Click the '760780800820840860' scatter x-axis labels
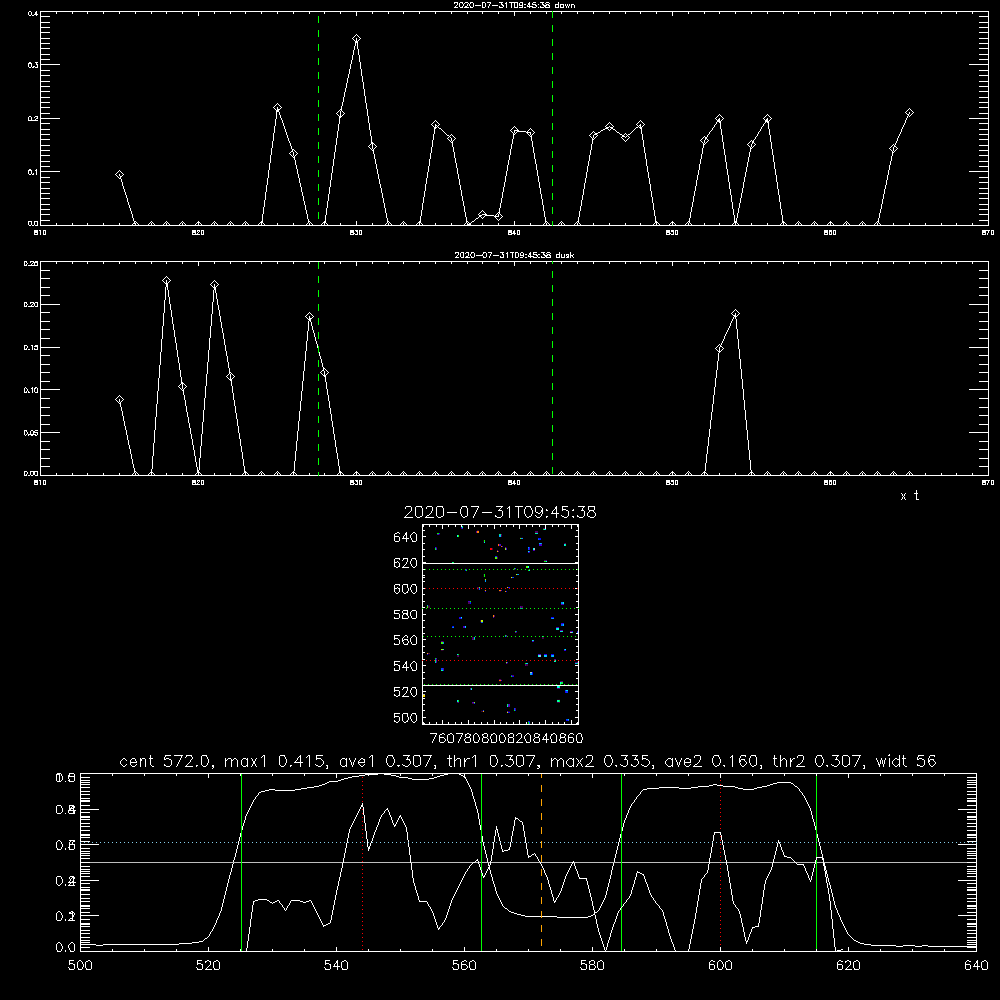Screen dimensions: 1000x1000 coord(506,739)
